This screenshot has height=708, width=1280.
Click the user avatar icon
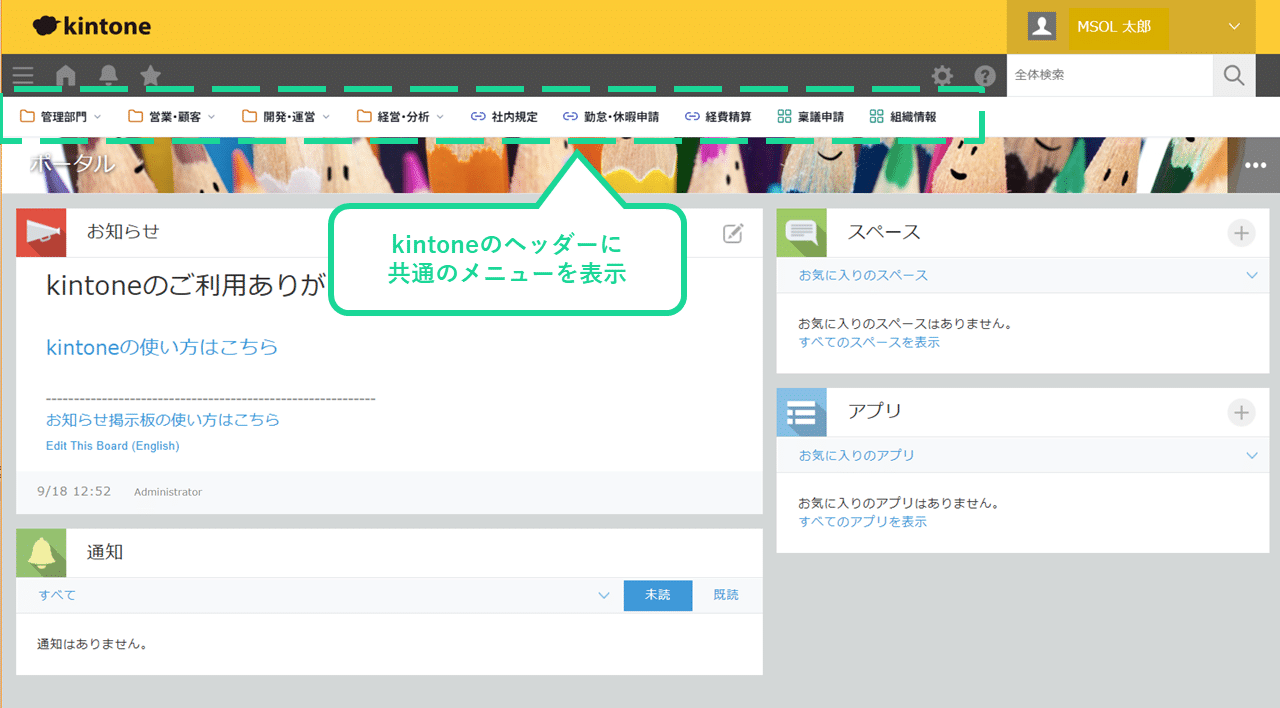pyautogui.click(x=1042, y=27)
